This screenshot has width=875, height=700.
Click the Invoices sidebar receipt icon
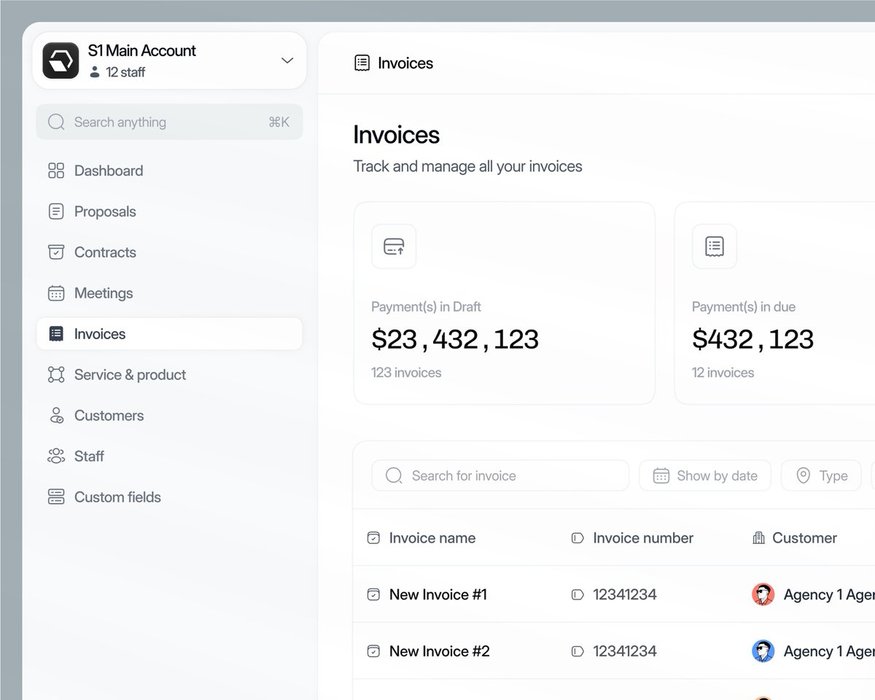click(x=56, y=334)
